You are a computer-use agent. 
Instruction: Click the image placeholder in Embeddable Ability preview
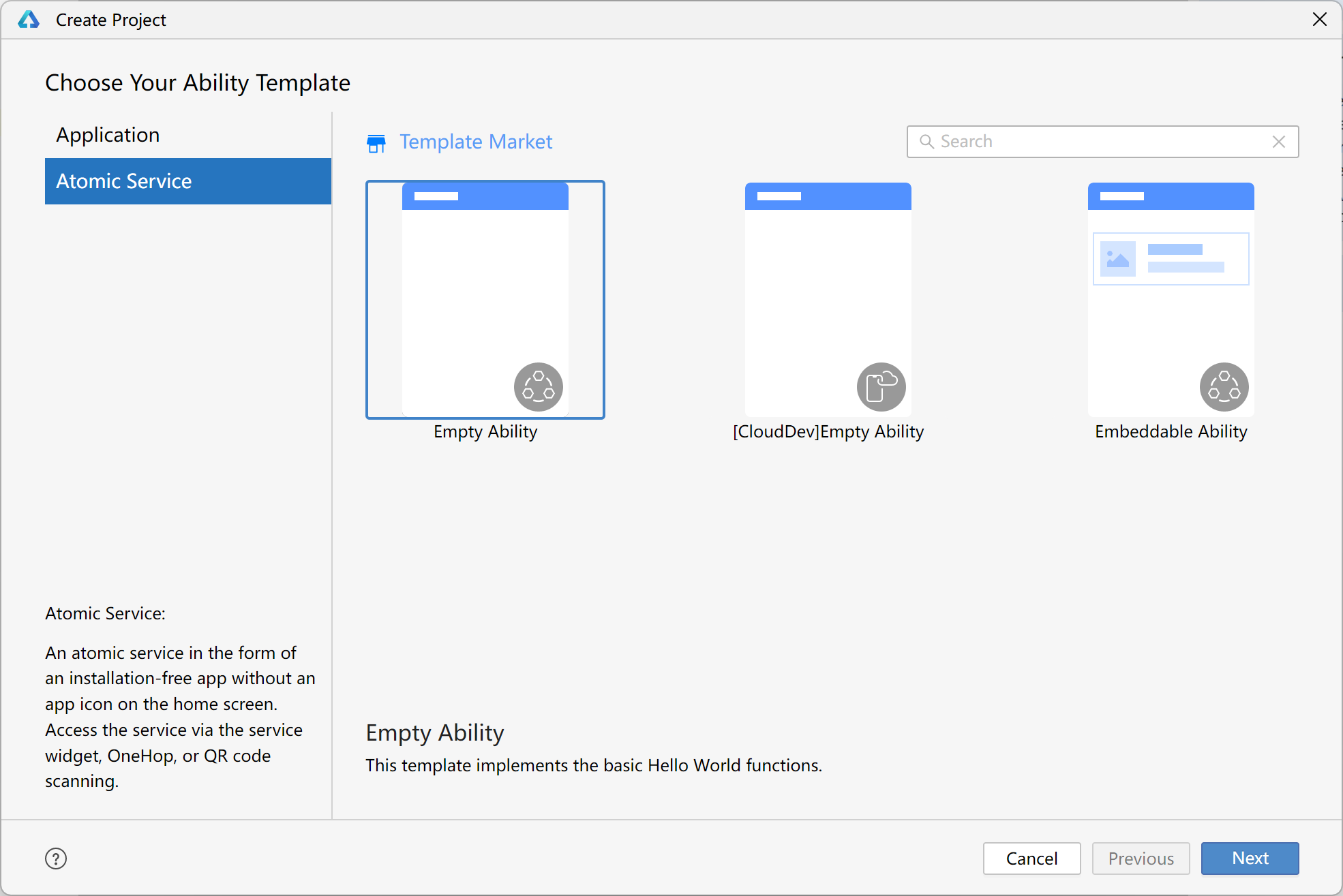(x=1118, y=259)
